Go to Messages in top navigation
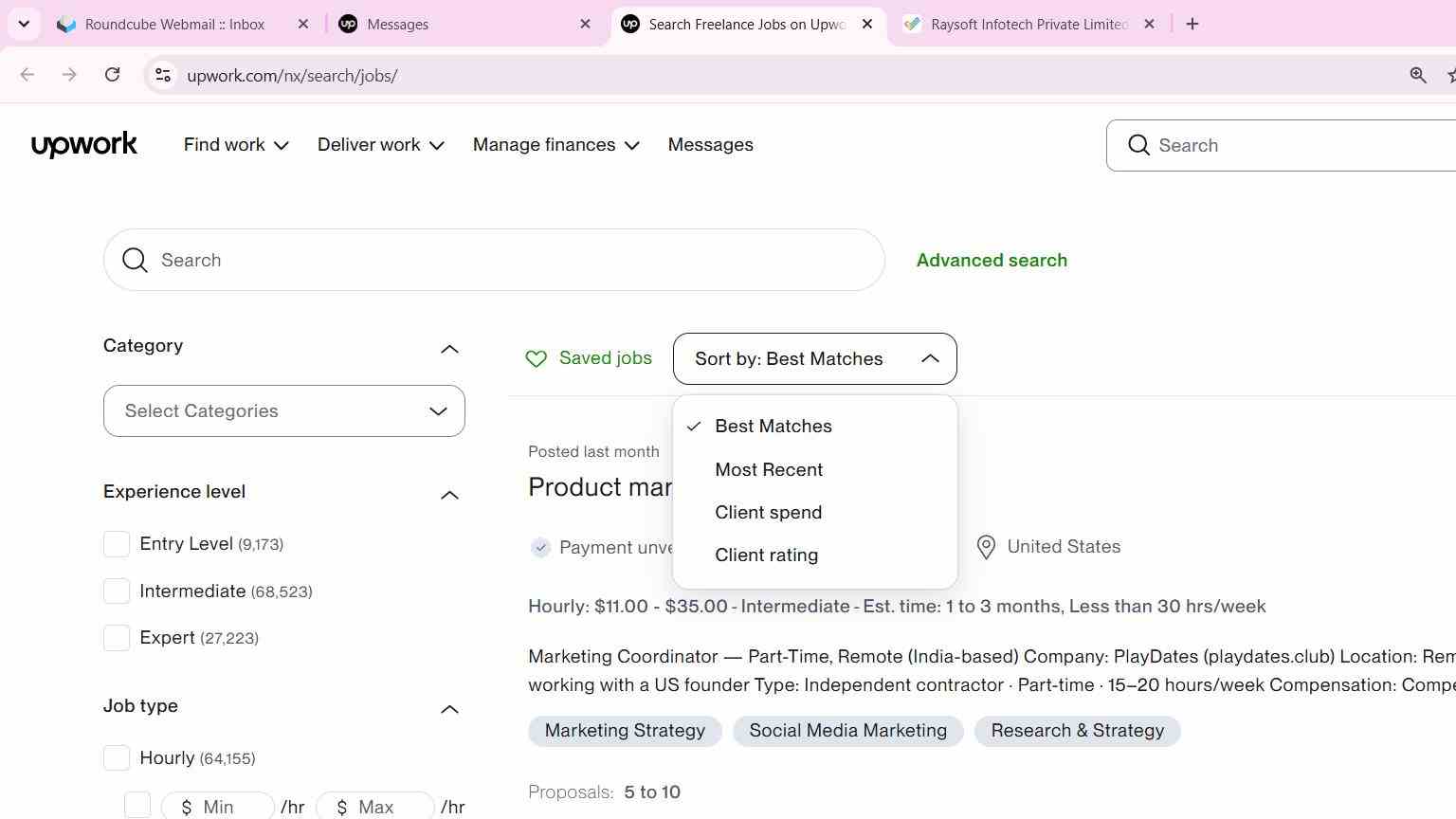The image size is (1456, 819). coord(710,145)
